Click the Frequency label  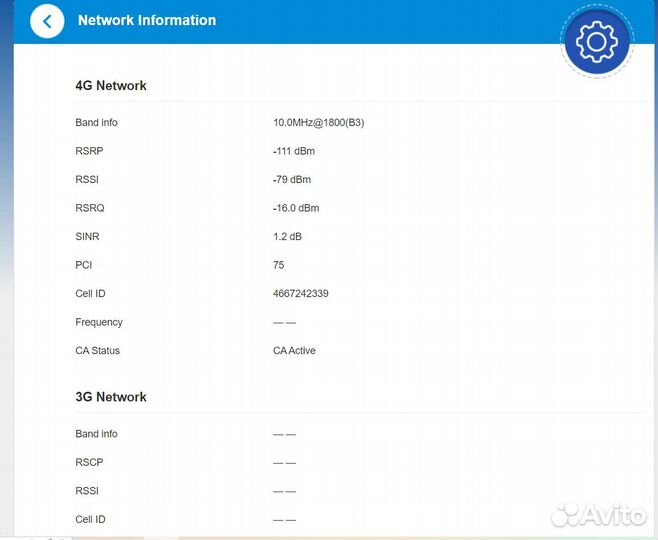click(x=99, y=322)
